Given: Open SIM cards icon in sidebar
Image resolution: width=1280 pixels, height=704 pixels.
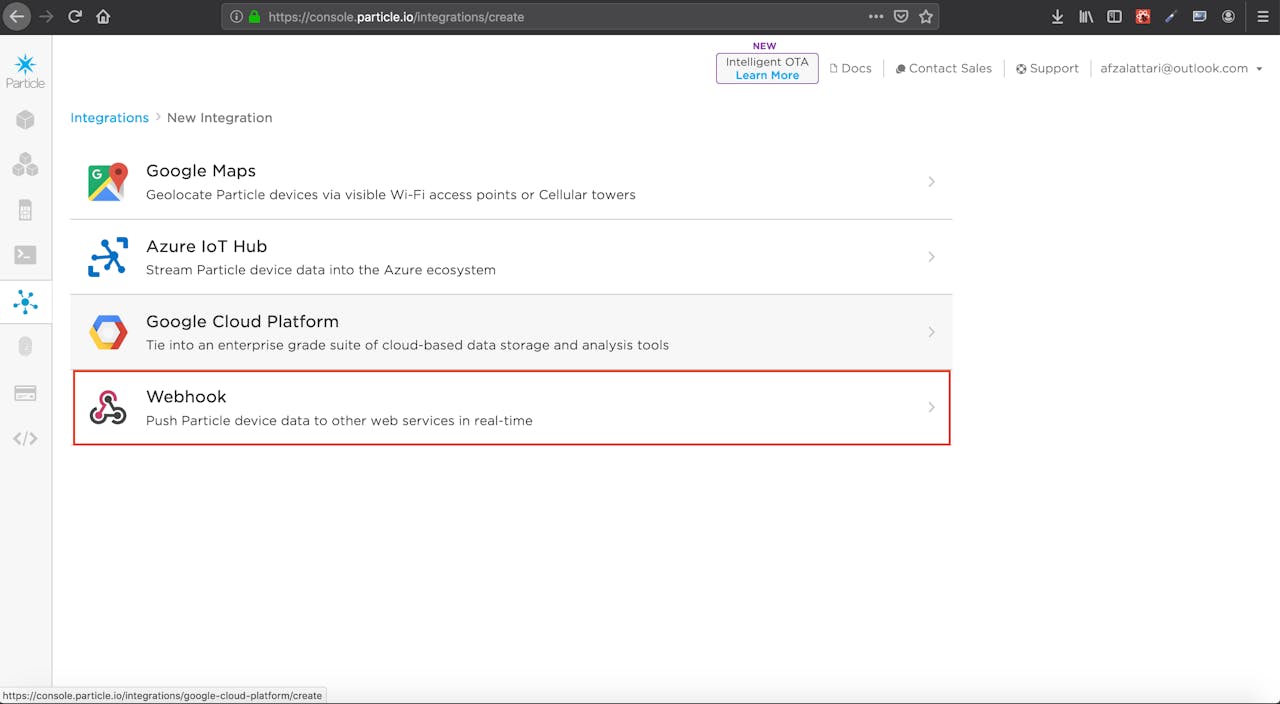Looking at the screenshot, I should pyautogui.click(x=25, y=210).
